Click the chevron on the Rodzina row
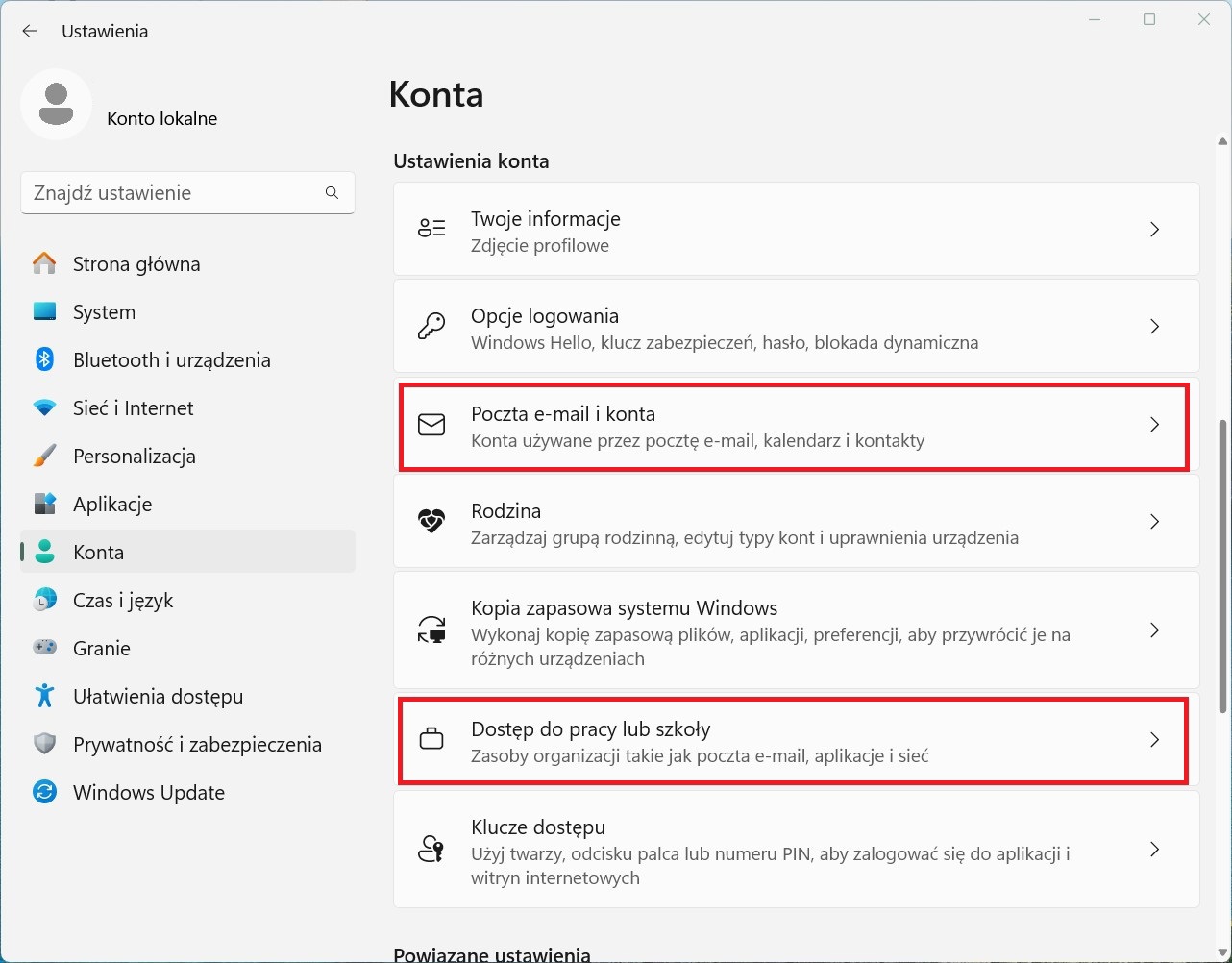 1155,522
